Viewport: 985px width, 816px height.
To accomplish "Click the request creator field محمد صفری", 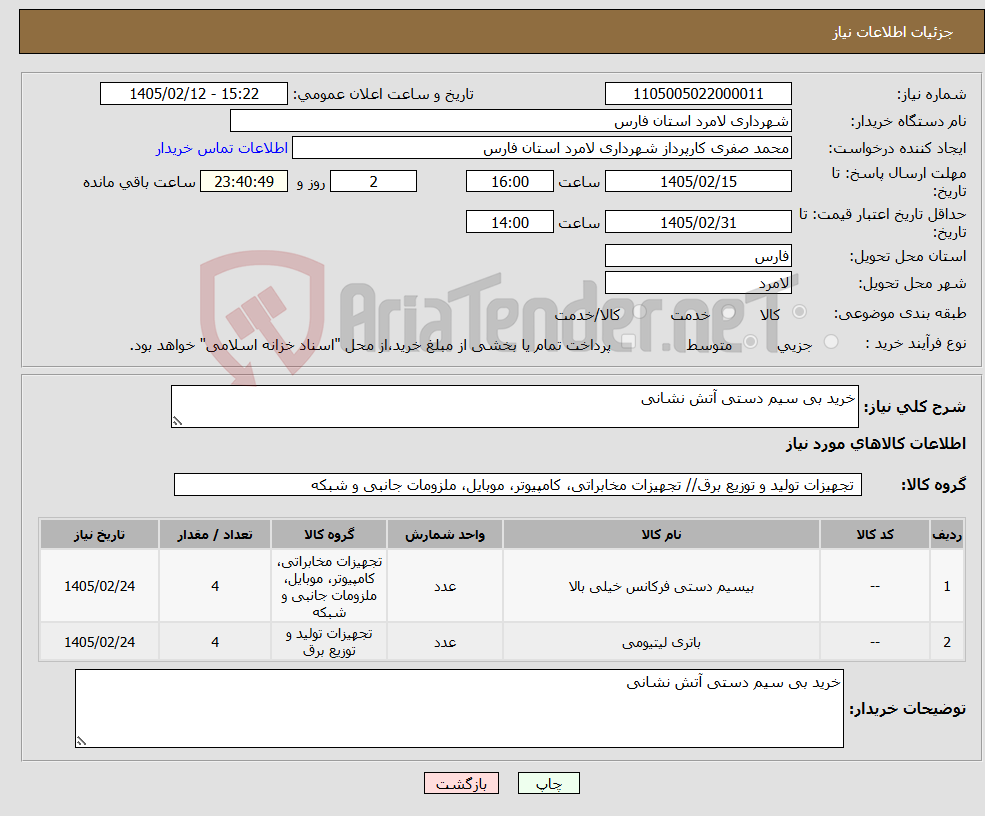I will [x=541, y=148].
